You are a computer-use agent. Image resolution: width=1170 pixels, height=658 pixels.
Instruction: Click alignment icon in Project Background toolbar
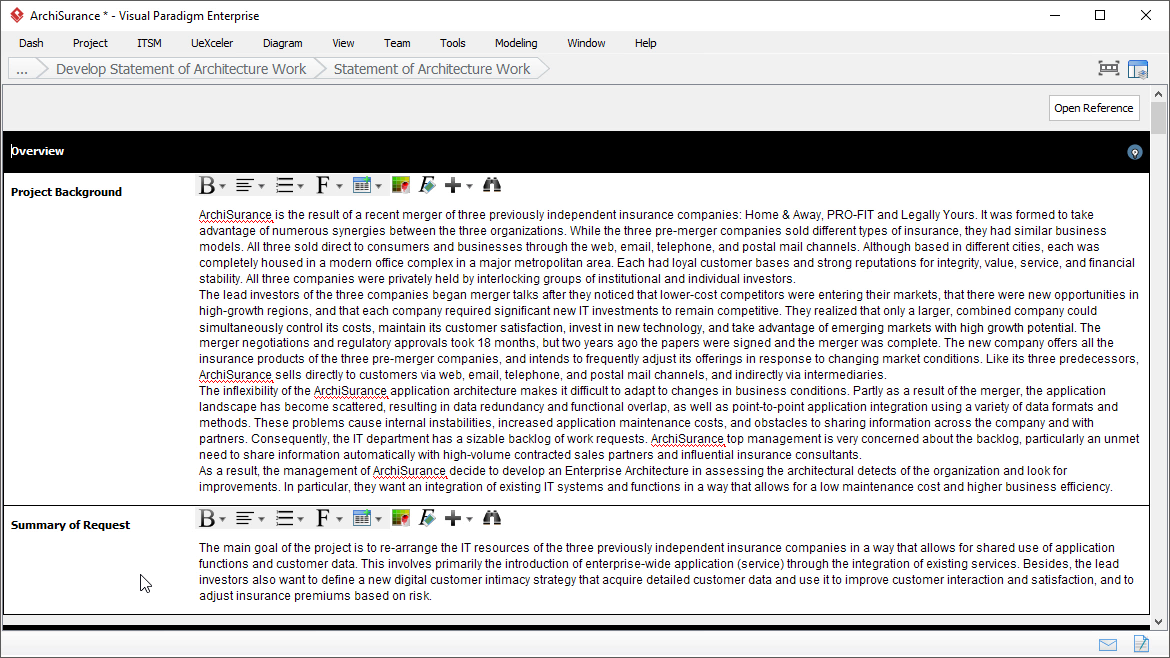coord(244,185)
